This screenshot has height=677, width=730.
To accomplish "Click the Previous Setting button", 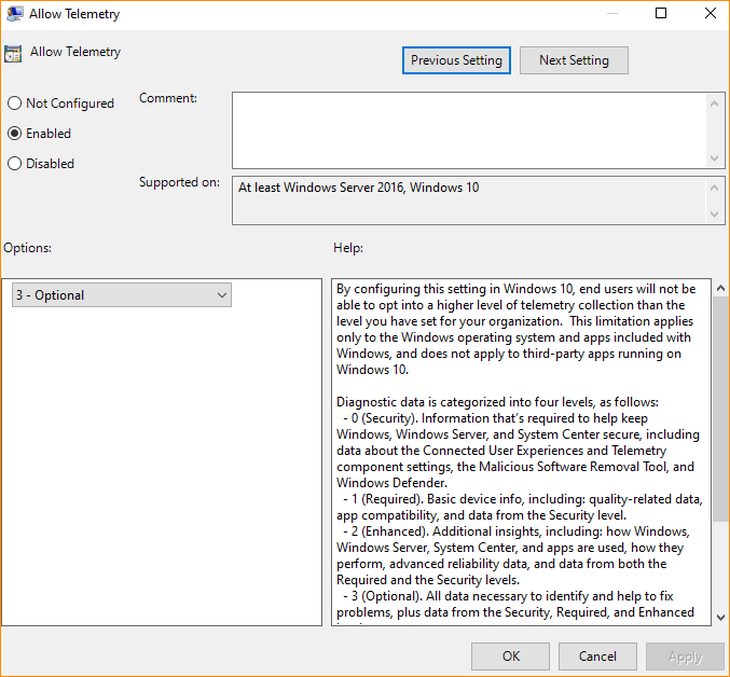I will coord(456,60).
